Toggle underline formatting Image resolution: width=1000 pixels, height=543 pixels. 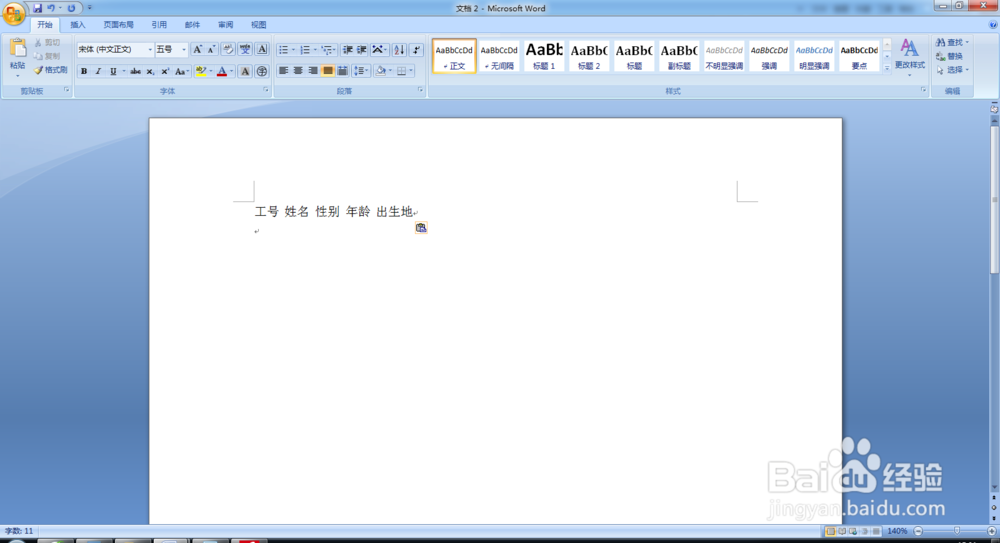click(113, 71)
